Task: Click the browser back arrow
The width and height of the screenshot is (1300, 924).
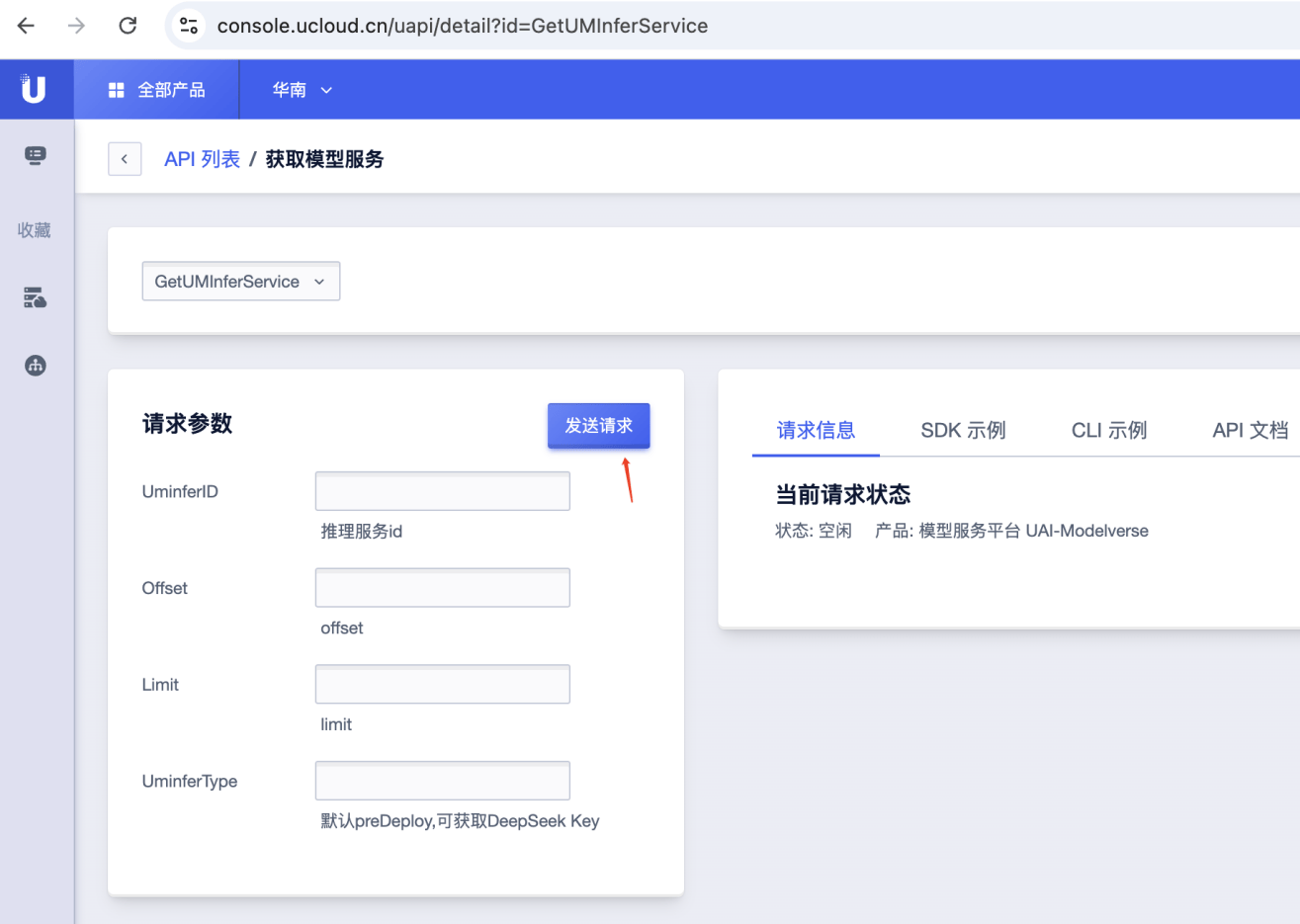Action: (25, 26)
